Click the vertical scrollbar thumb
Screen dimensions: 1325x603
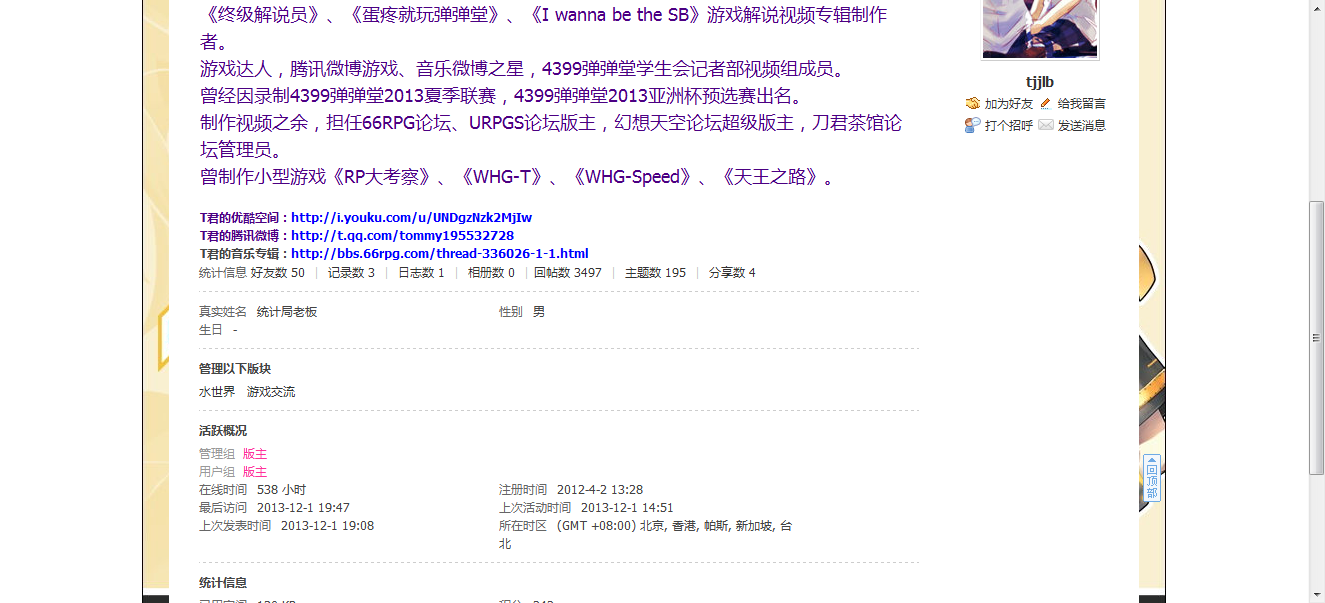tap(1317, 337)
